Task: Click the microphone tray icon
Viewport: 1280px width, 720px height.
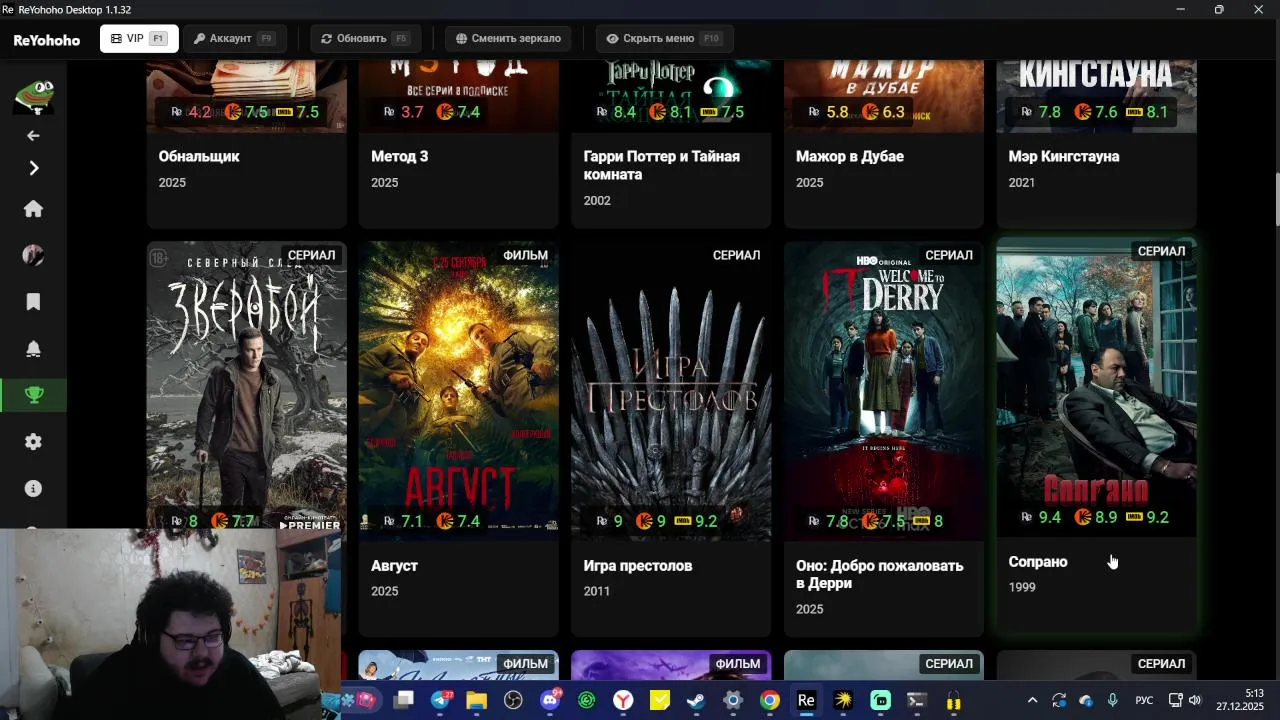Action: (1113, 700)
